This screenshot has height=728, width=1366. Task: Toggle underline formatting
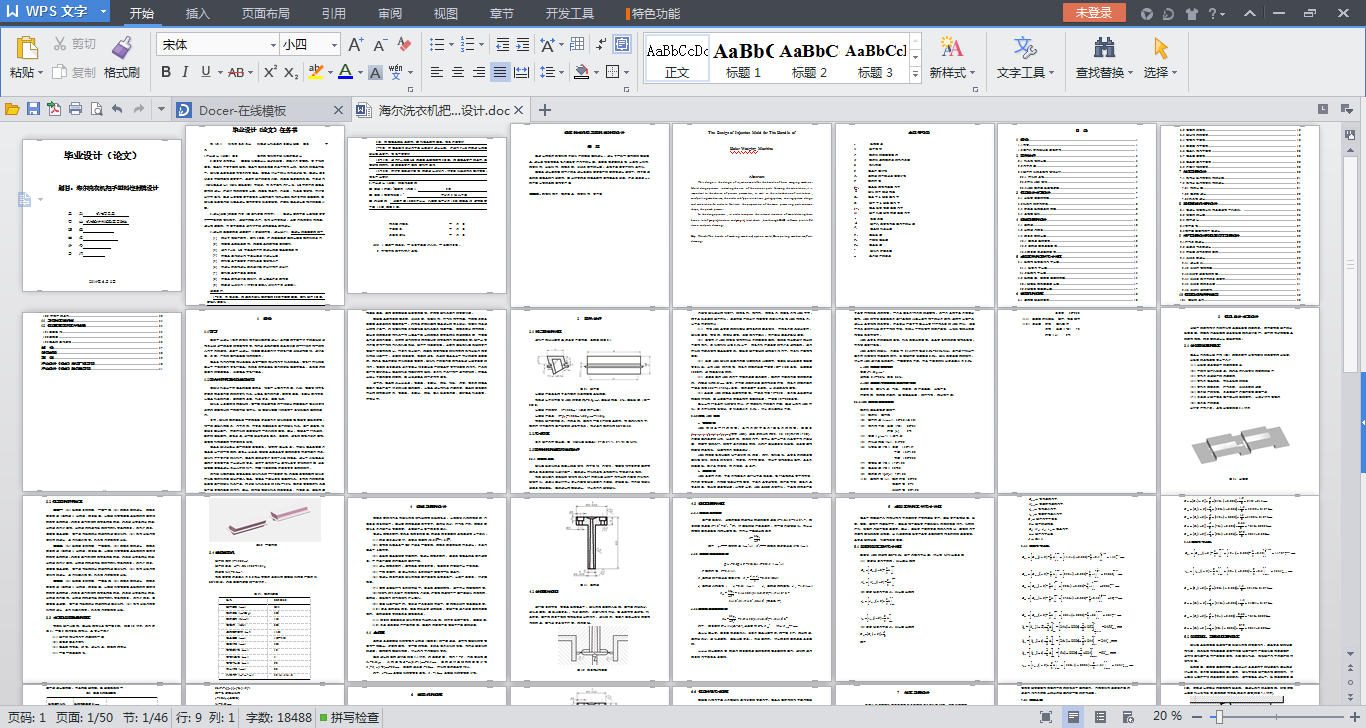206,72
